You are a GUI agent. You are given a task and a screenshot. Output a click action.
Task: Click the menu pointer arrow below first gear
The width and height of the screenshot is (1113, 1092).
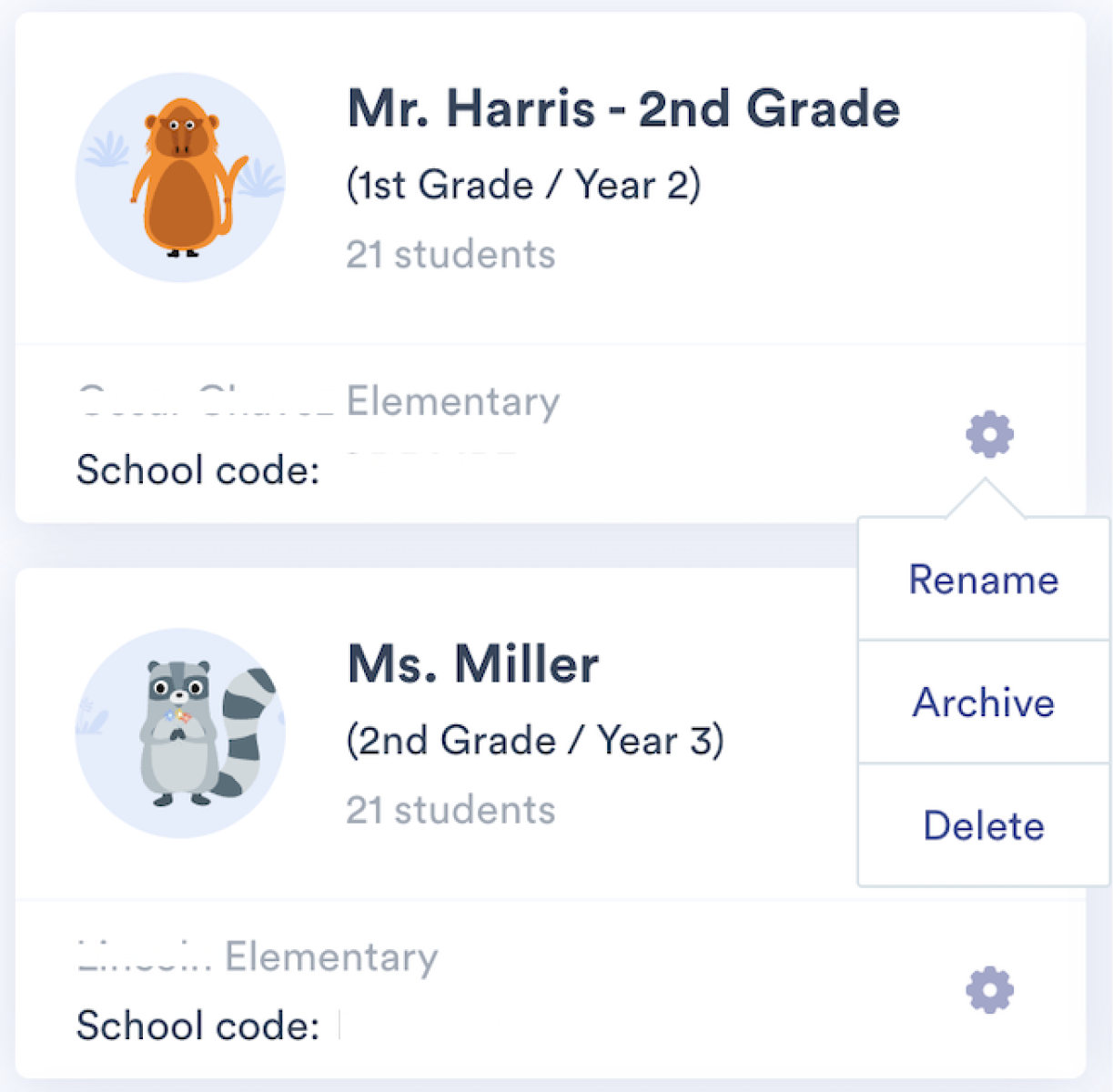[x=986, y=500]
